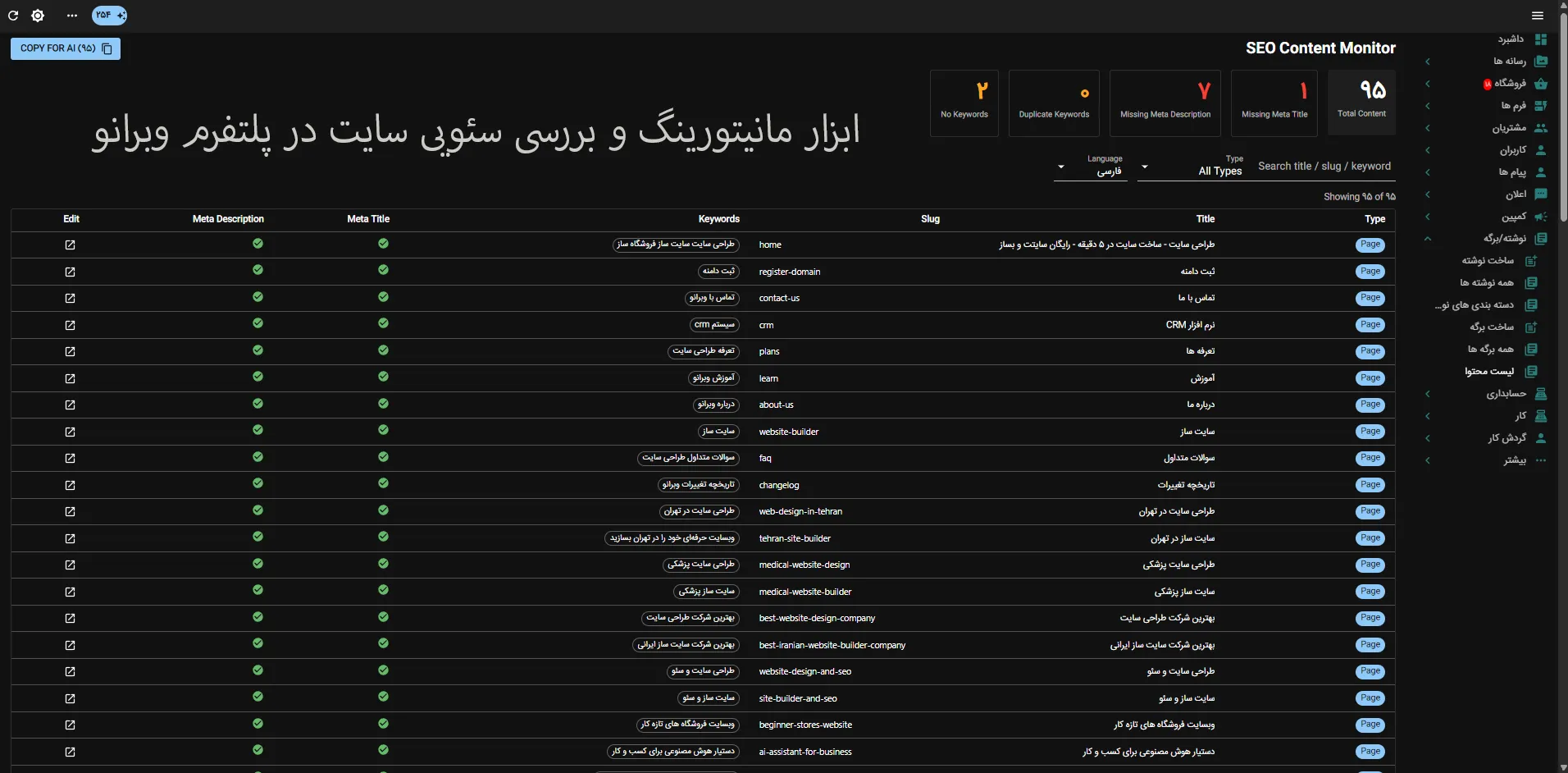Screen dimensions: 1568x773
Task: Click edit icon for register-domain row
Action: [x=70, y=272]
